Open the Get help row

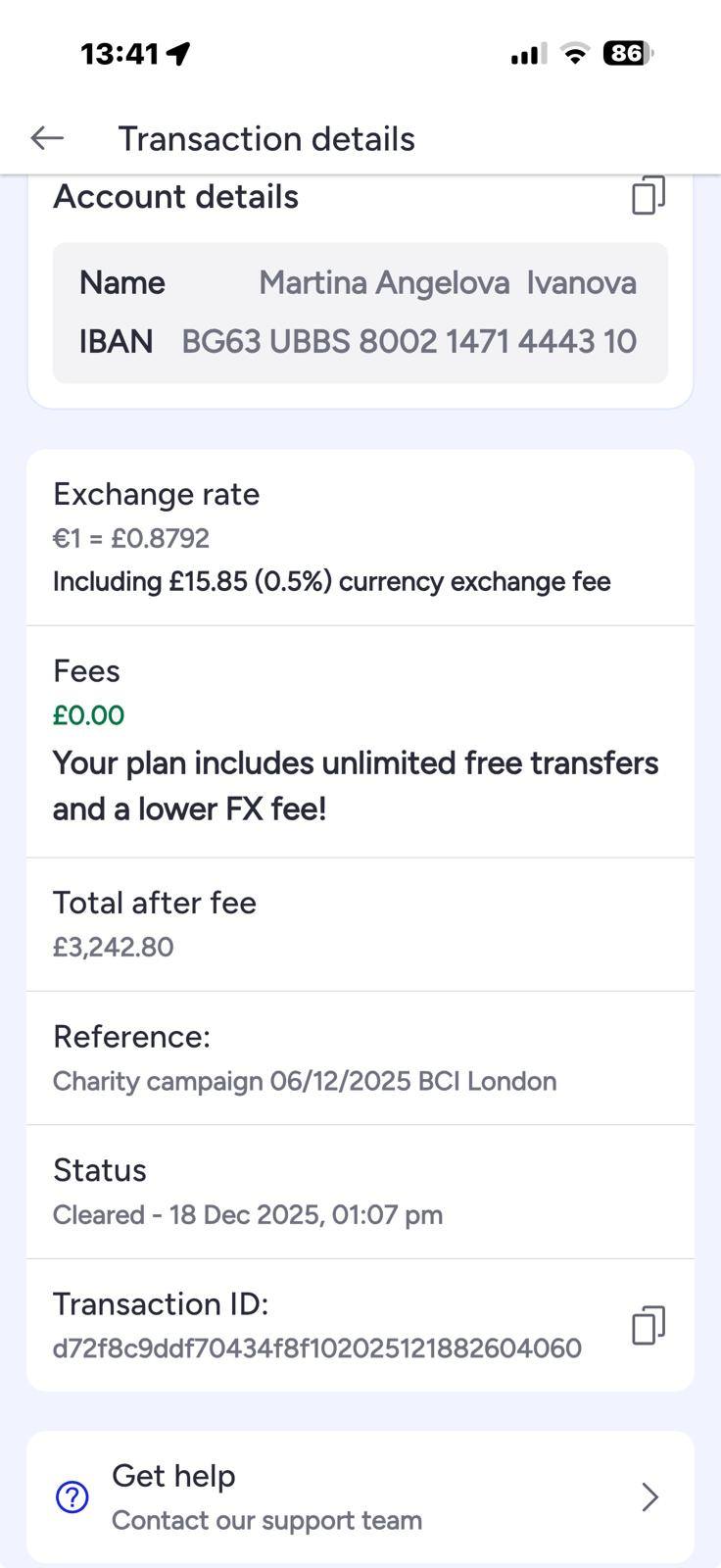click(360, 1496)
